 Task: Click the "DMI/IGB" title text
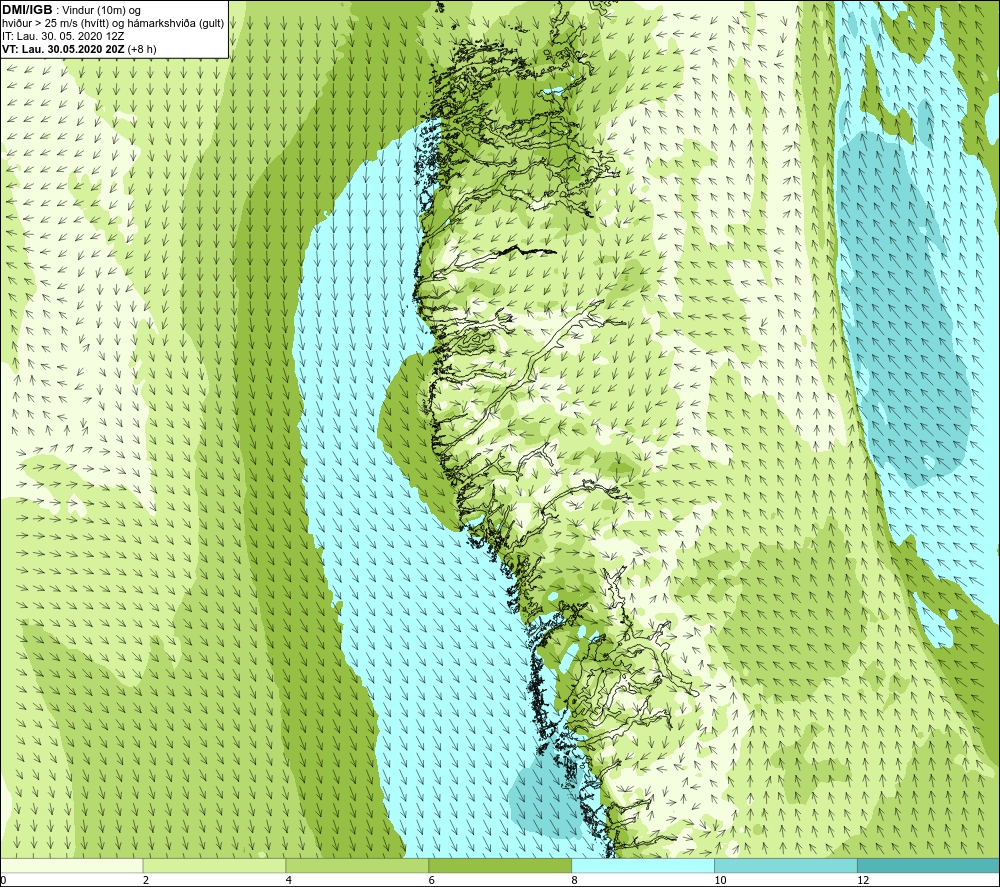27,10
